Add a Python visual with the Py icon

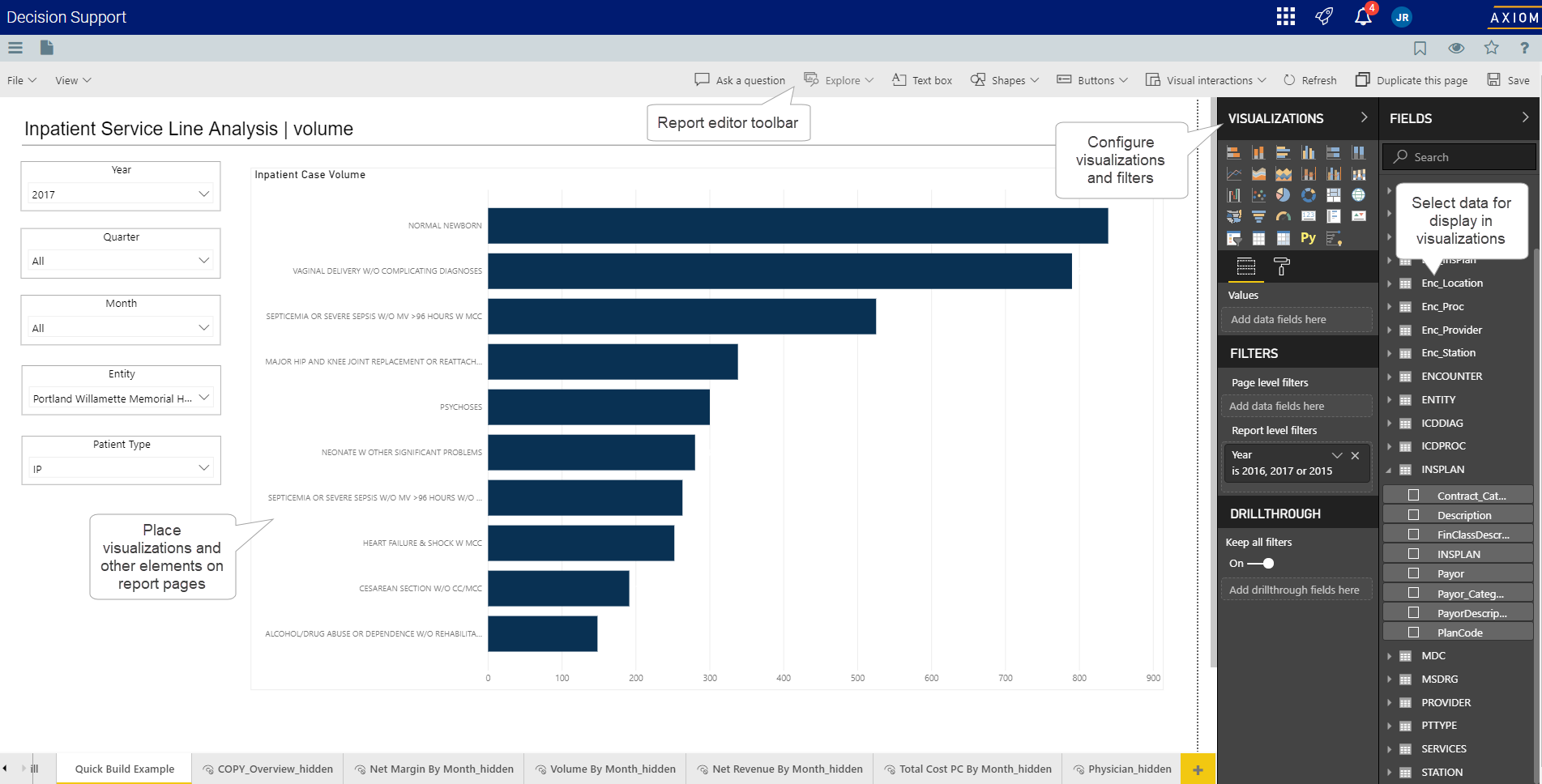[x=1308, y=237]
